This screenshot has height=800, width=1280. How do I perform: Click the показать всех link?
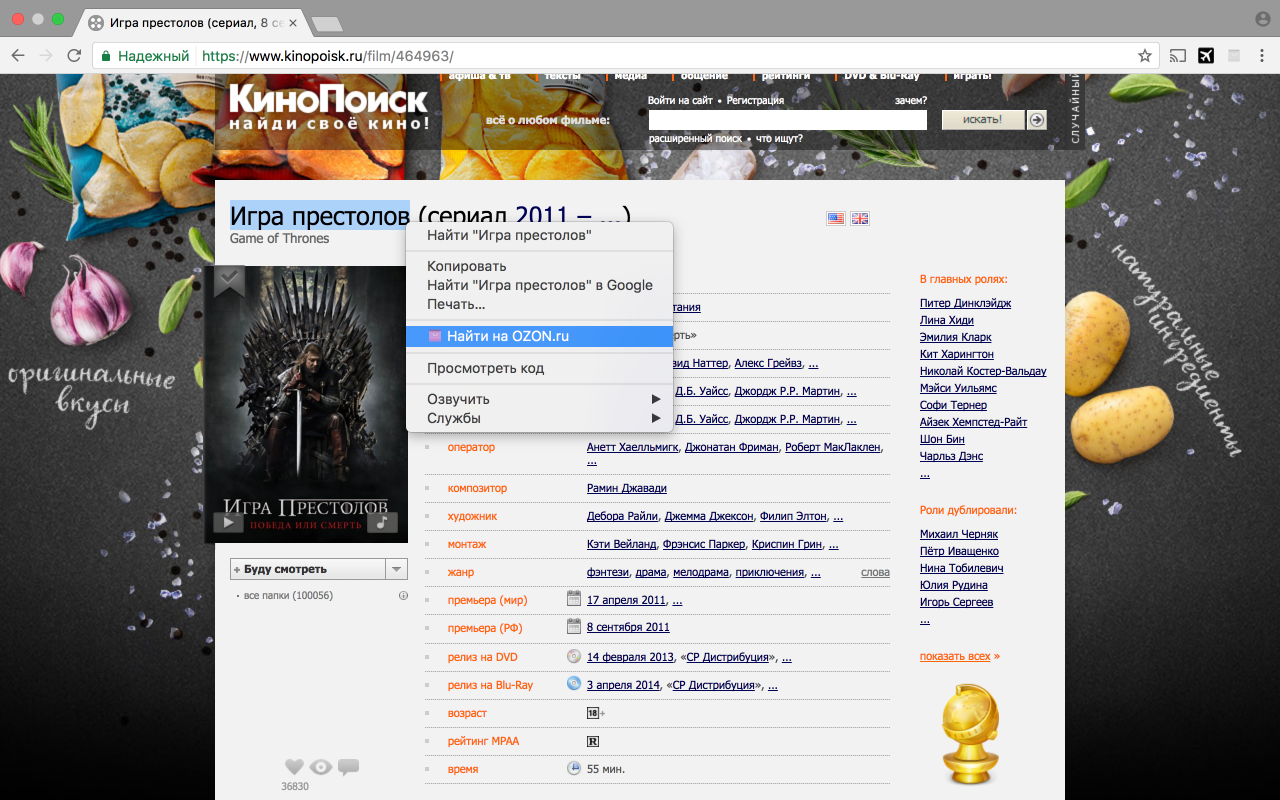point(955,656)
